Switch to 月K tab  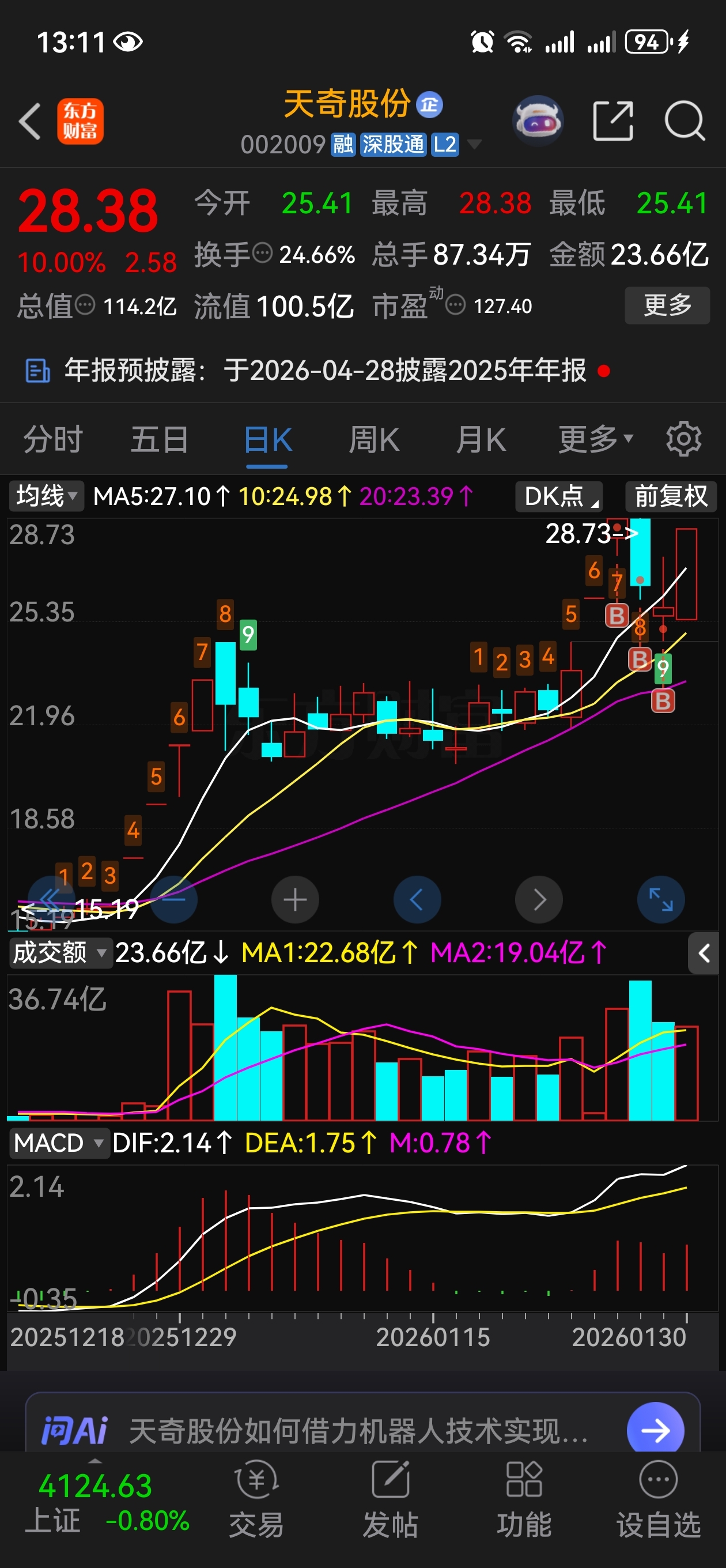click(481, 439)
